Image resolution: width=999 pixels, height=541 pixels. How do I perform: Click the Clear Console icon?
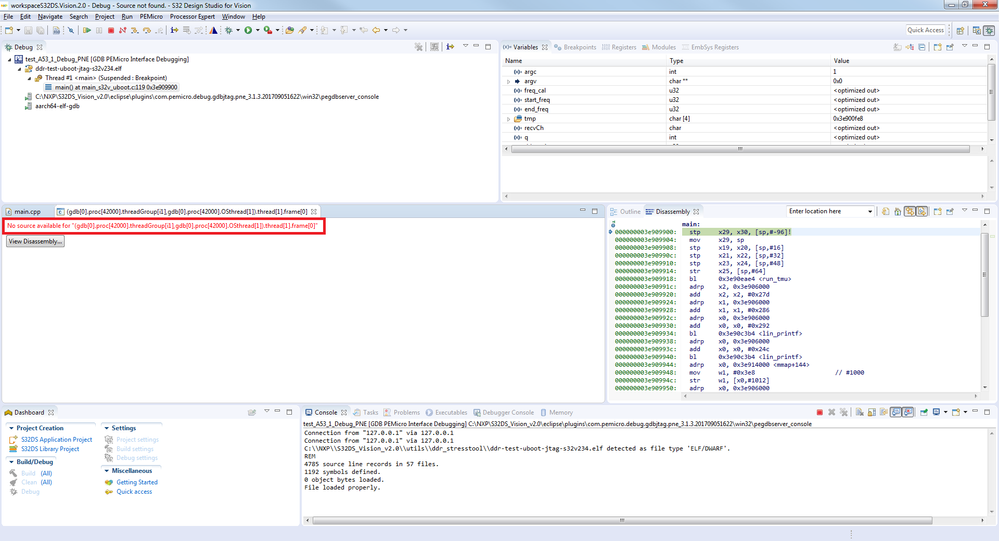pos(859,412)
